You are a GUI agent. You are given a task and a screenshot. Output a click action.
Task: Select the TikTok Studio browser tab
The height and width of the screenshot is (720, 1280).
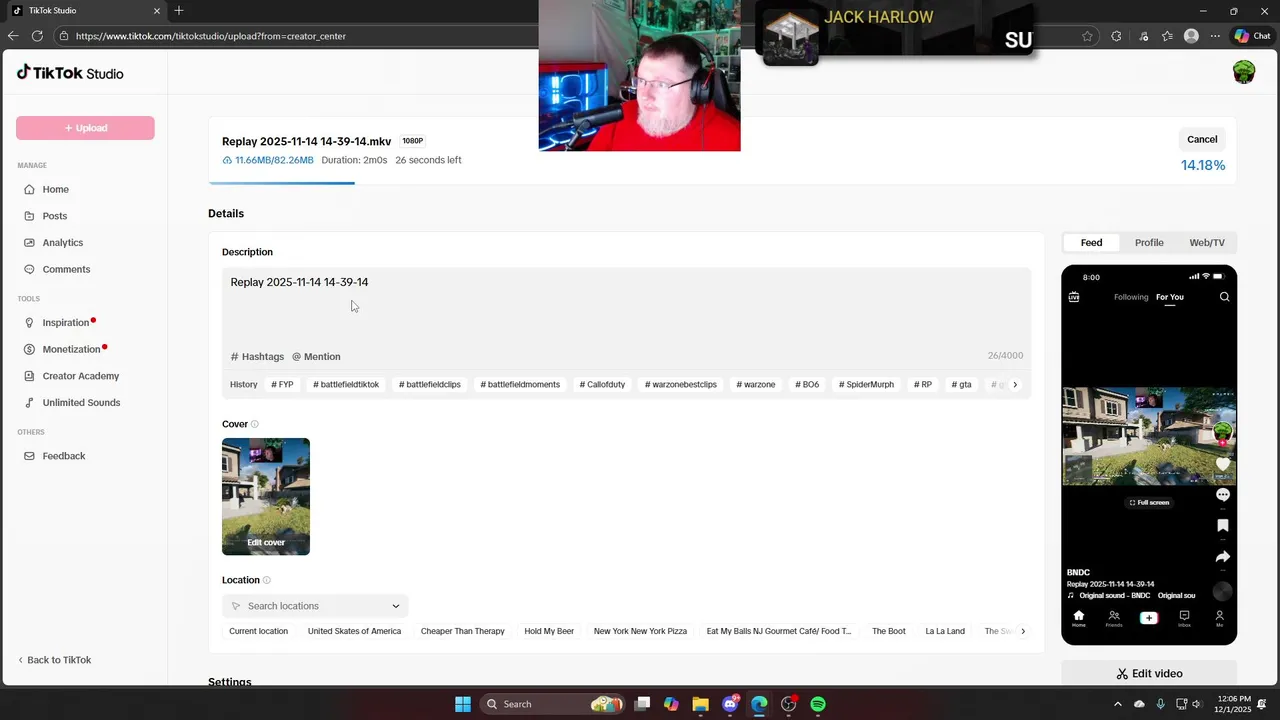click(86, 11)
